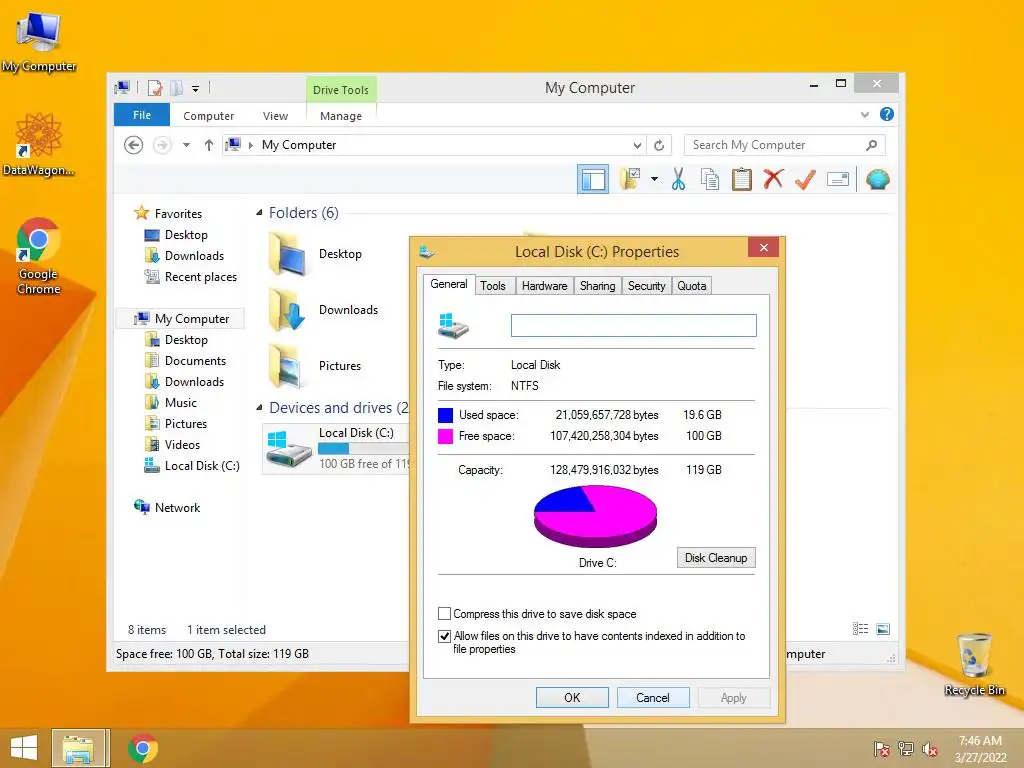
Task: Refresh the My Computer address bar
Action: (x=659, y=145)
